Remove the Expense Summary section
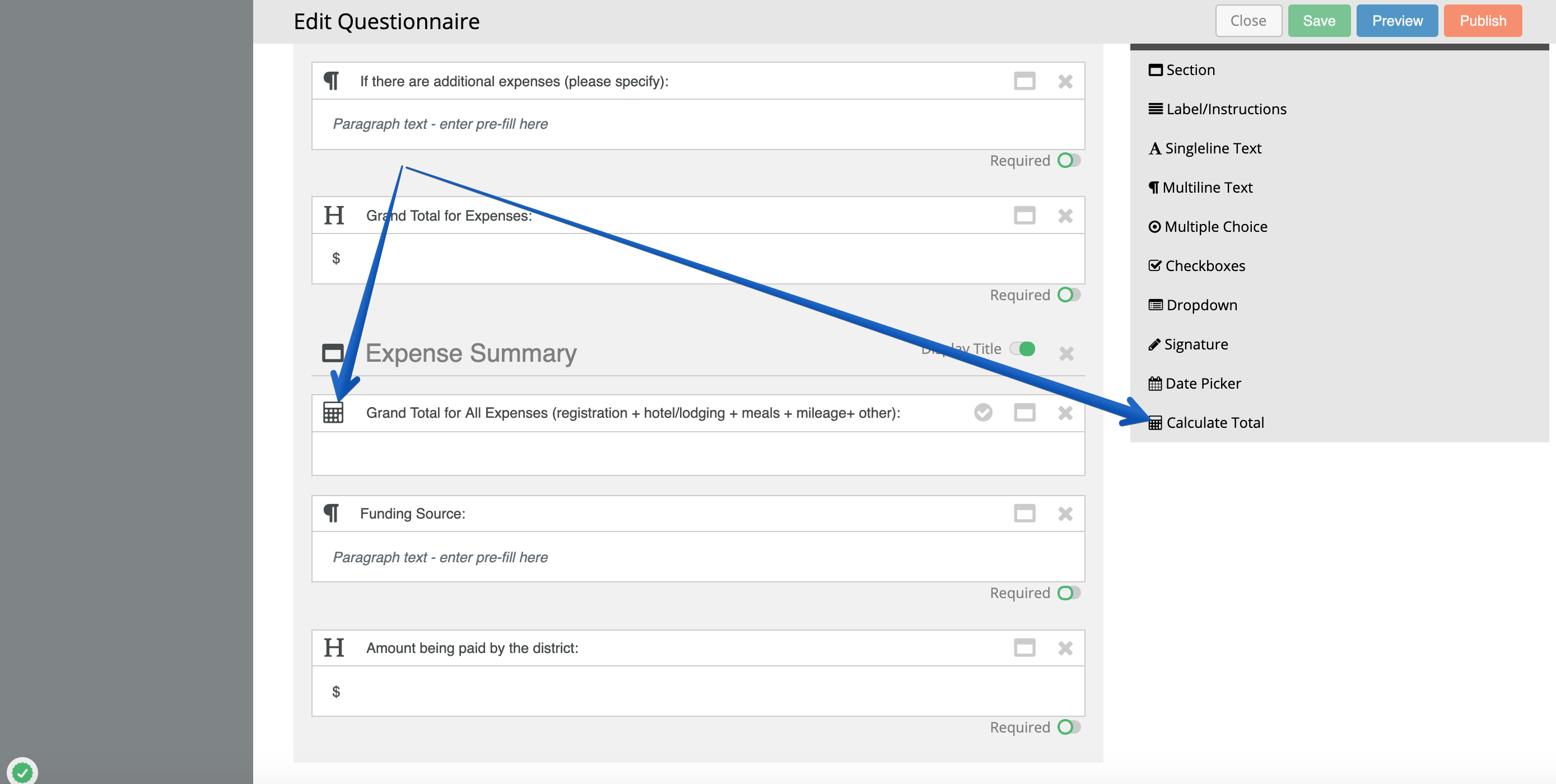This screenshot has width=1556, height=784. pos(1066,353)
